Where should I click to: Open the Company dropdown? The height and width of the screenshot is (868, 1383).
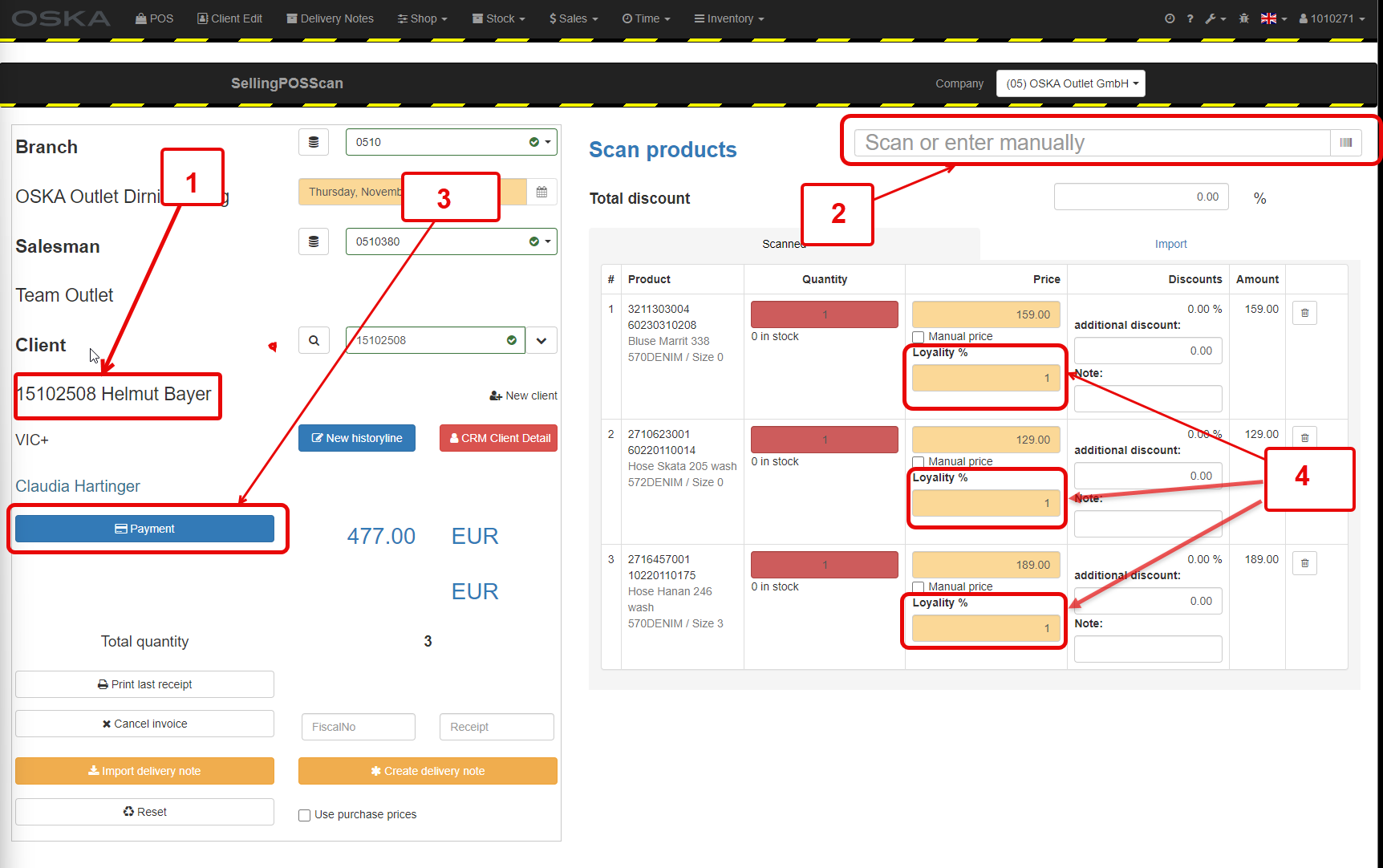1070,83
